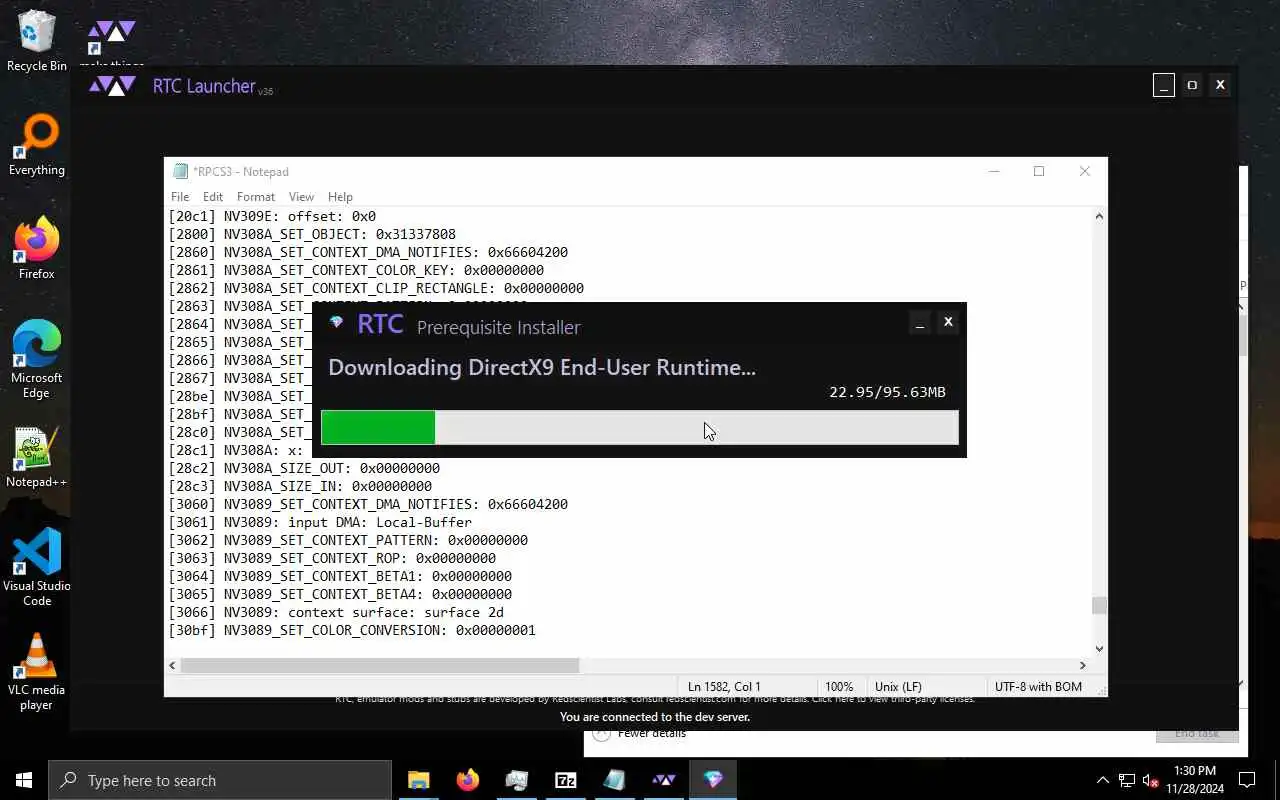Minimize the RTC Prerequisite Installer

(x=920, y=322)
